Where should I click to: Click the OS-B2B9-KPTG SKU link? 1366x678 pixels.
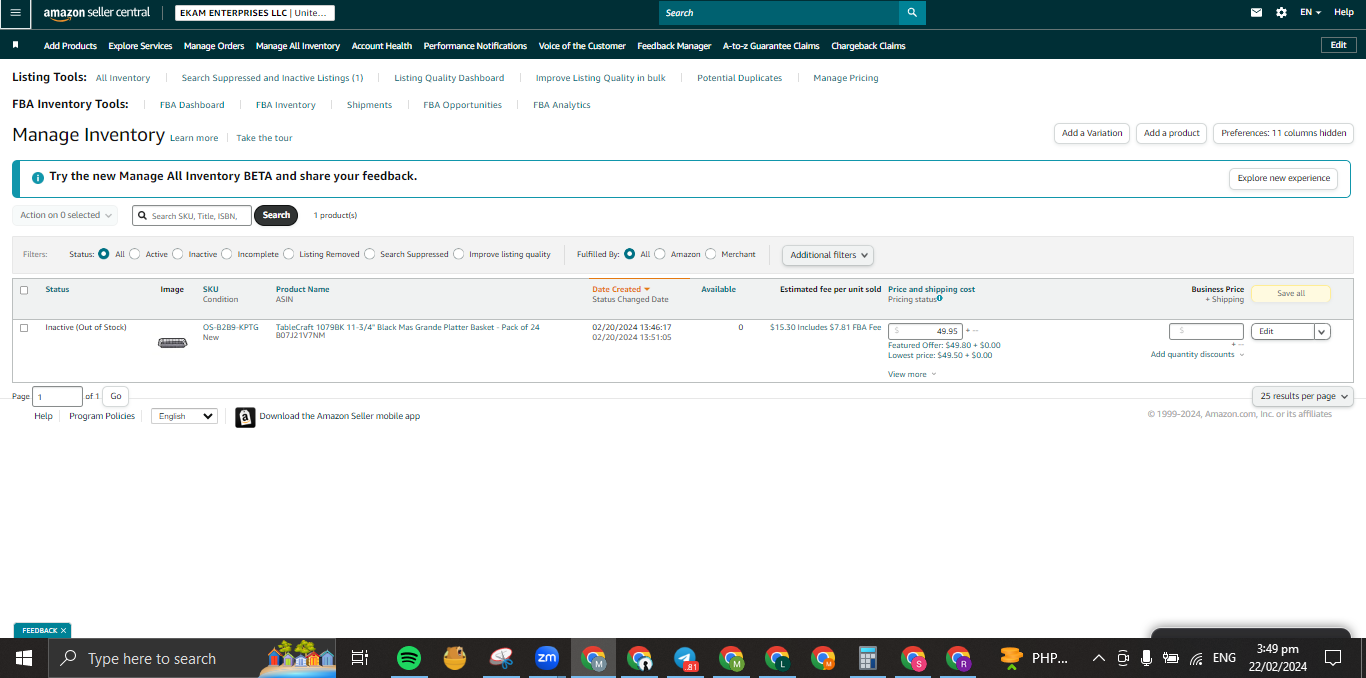(x=230, y=327)
